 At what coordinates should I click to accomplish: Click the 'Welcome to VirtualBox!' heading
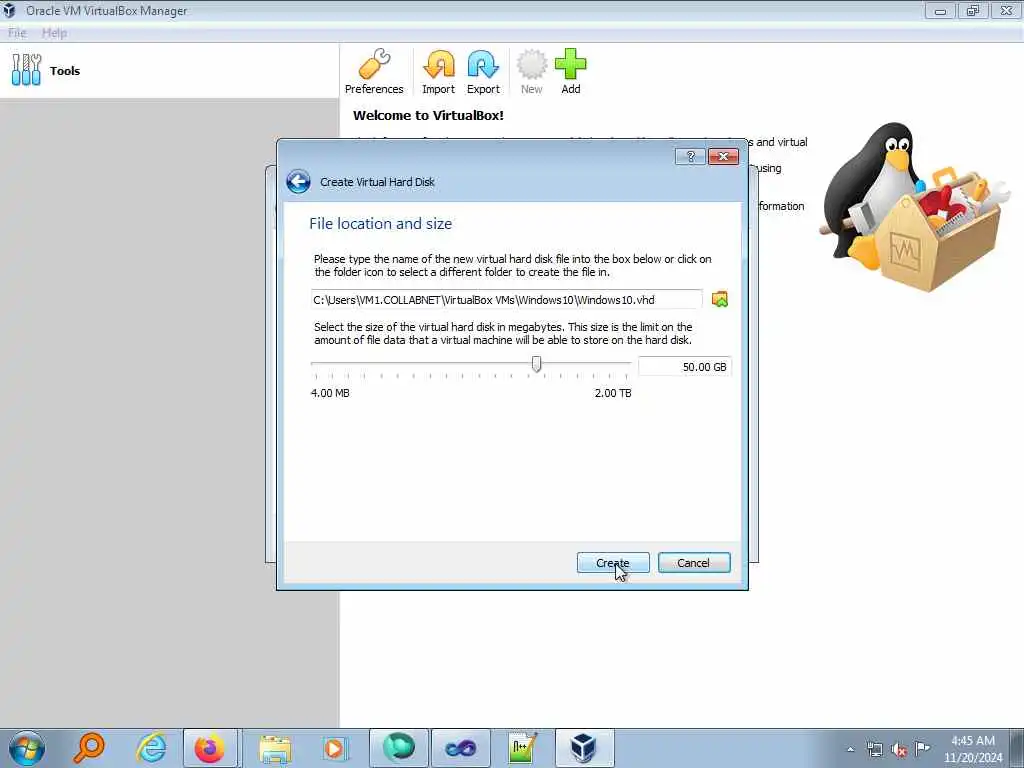coord(428,116)
